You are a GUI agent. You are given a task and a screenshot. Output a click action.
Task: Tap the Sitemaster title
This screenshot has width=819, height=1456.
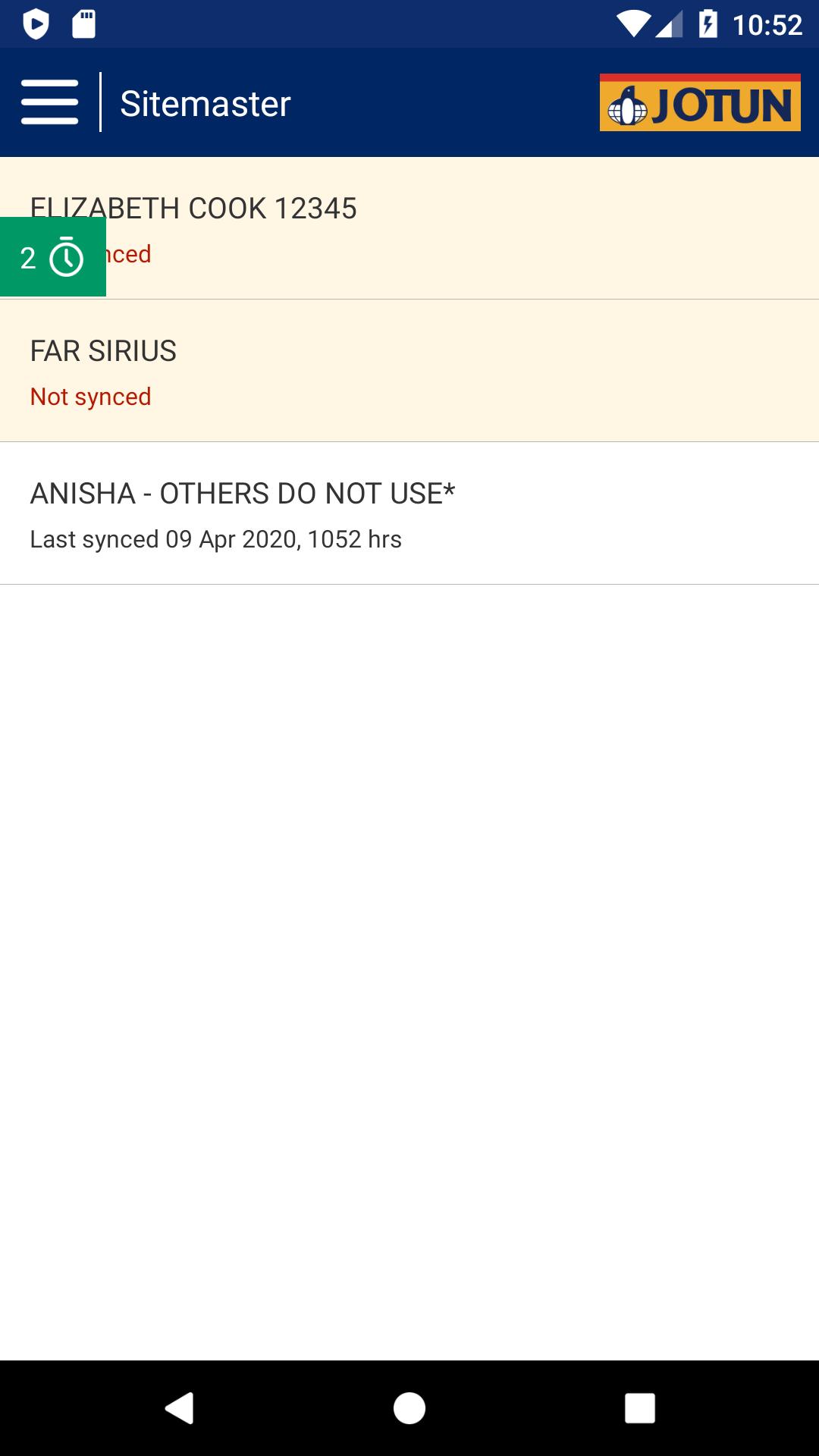(206, 104)
